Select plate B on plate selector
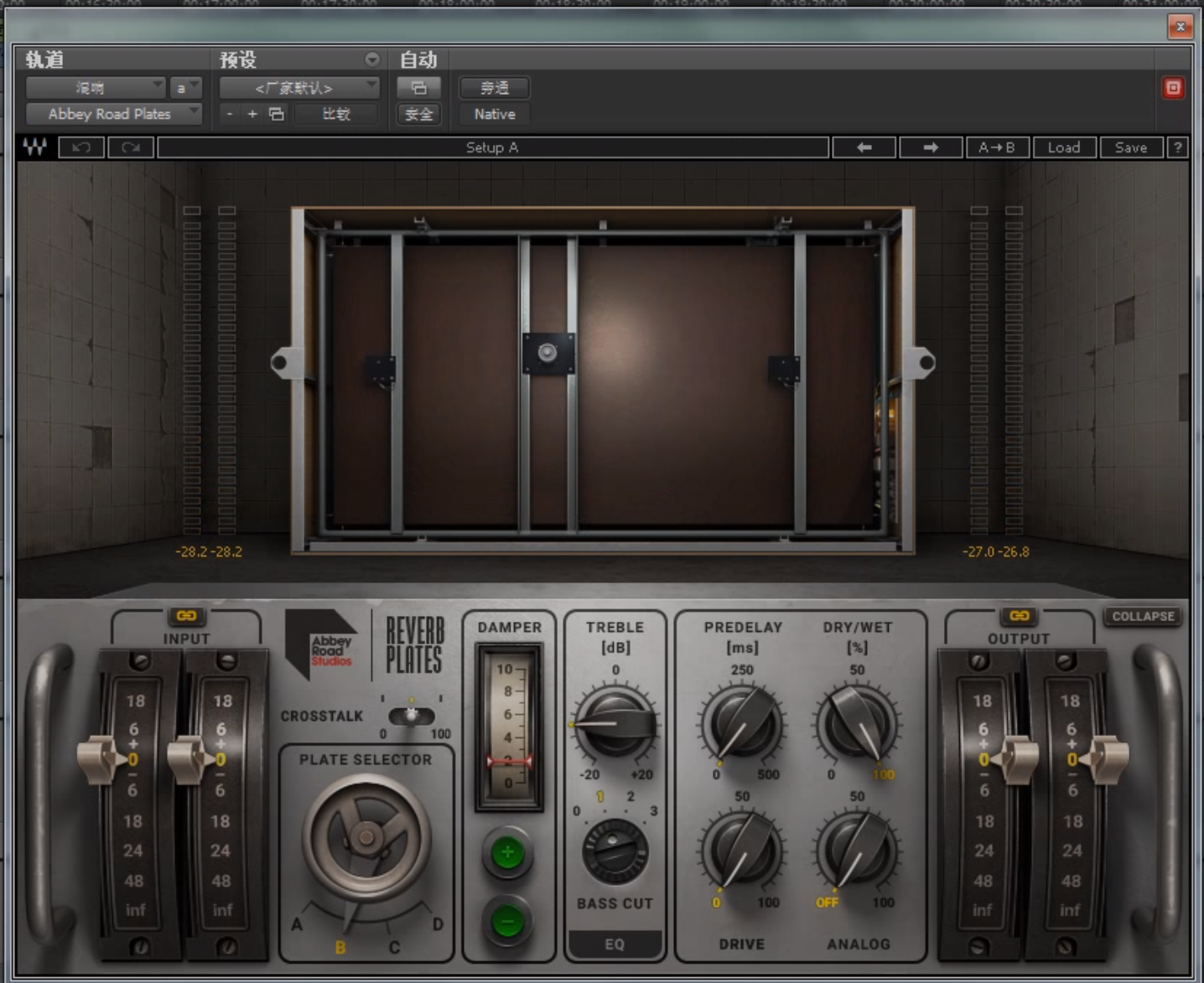The height and width of the screenshot is (983, 1204). coord(340,947)
